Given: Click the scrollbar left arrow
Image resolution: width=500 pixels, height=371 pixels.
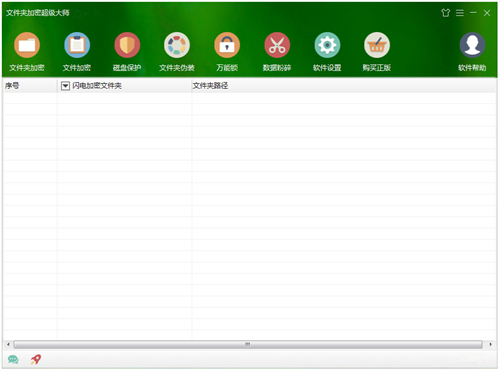Looking at the screenshot, I should 8,344.
